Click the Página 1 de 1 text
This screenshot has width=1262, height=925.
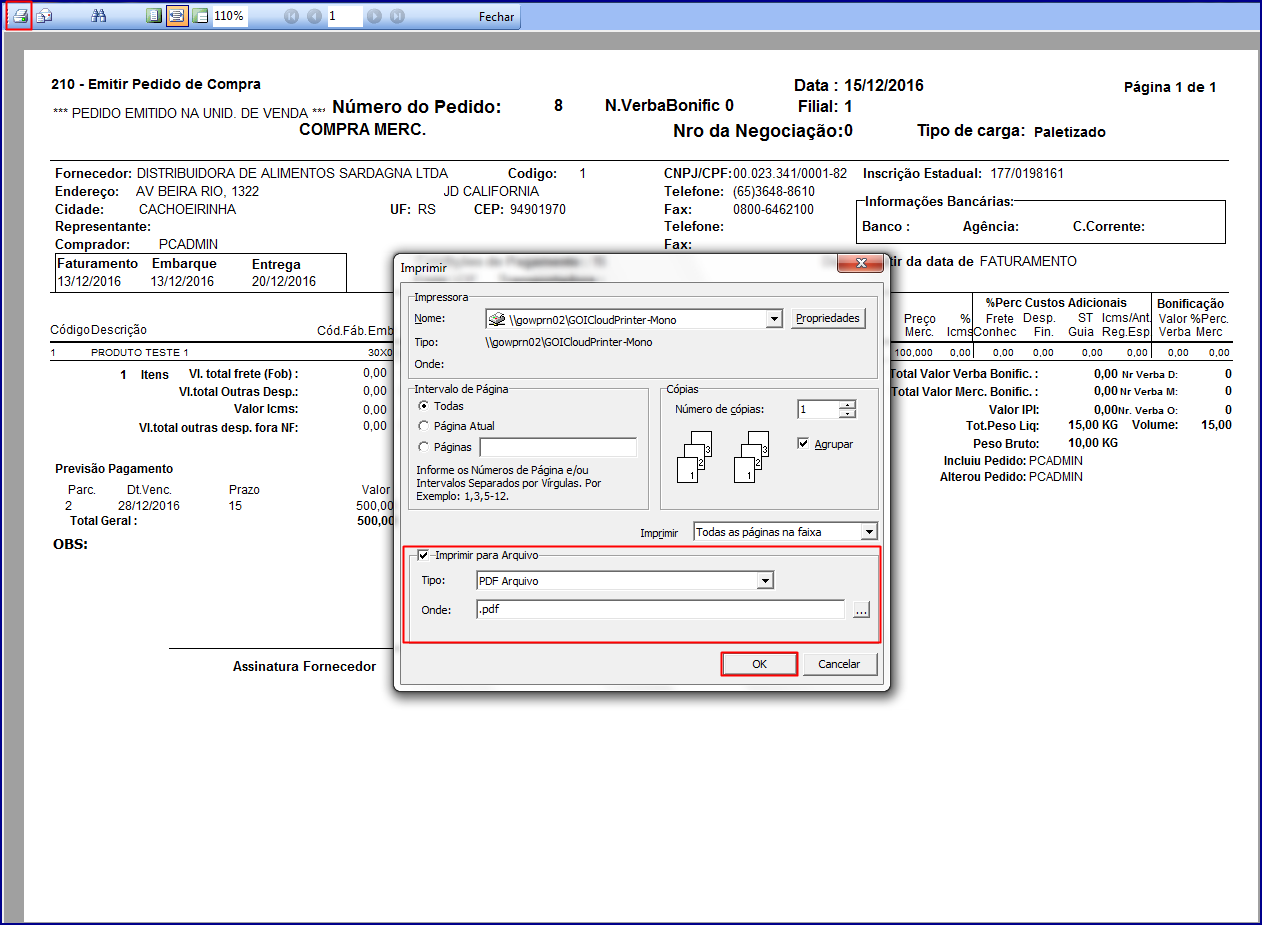pyautogui.click(x=1170, y=87)
